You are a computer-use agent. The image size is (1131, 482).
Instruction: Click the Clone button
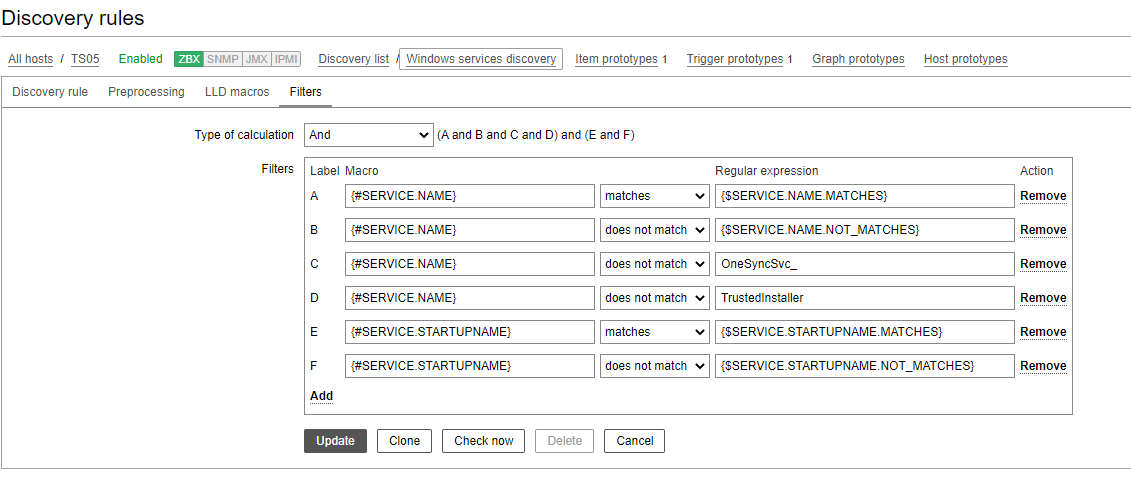tap(404, 441)
